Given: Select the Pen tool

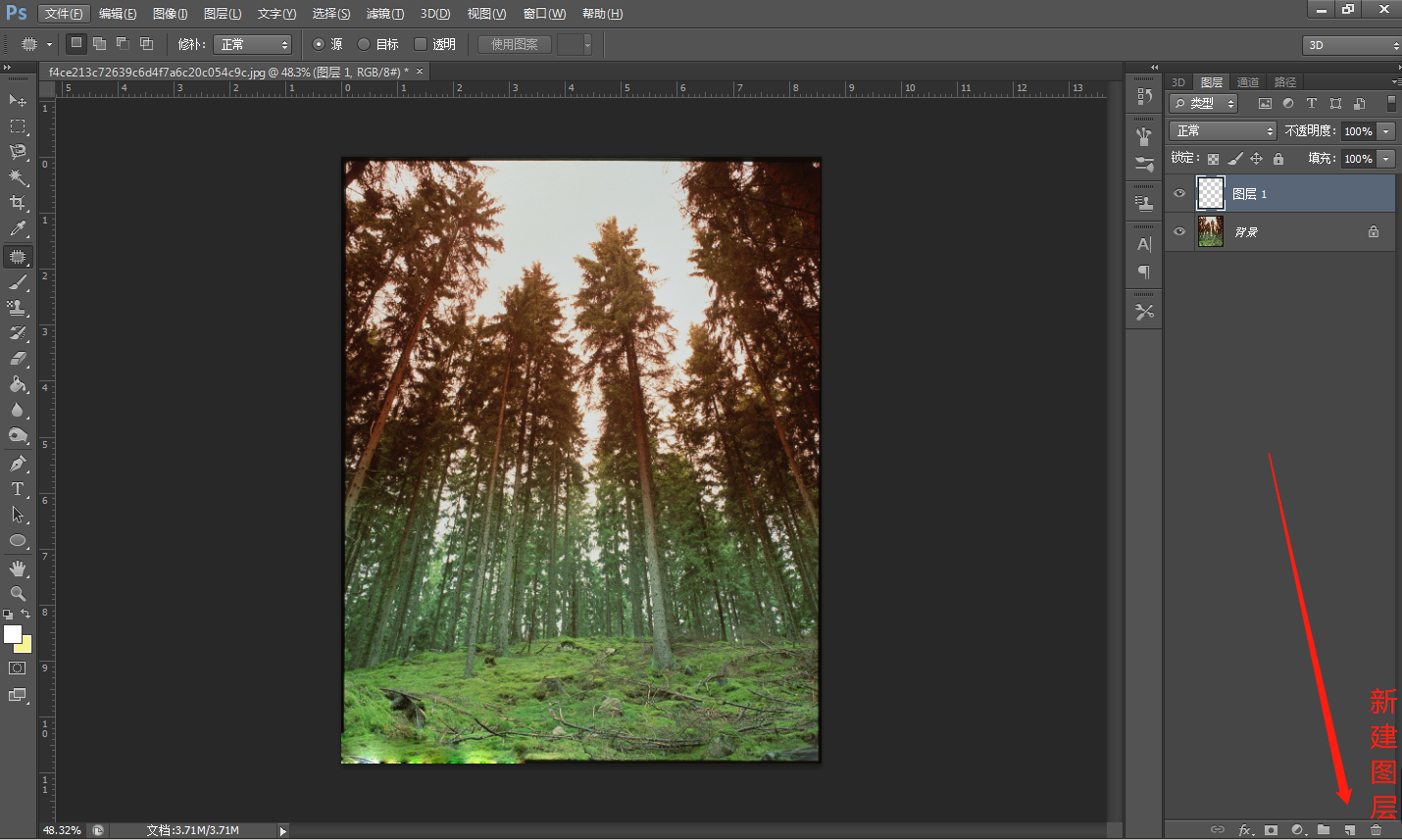Looking at the screenshot, I should [x=18, y=464].
